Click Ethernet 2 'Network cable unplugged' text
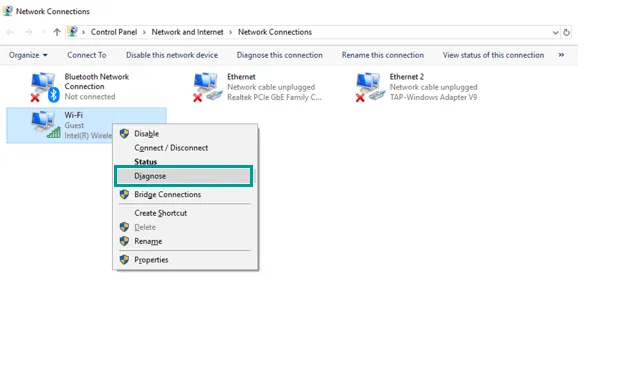Image resolution: width=639 pixels, height=390 pixels. (x=433, y=87)
